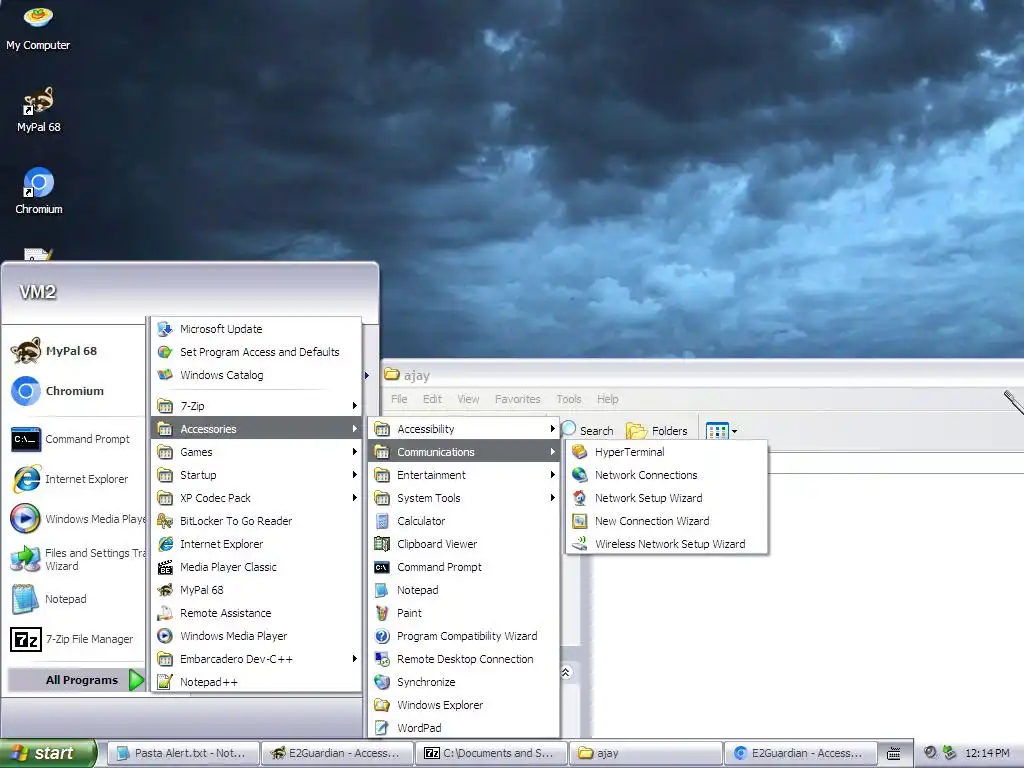Click the Program Compatibility Wizard icon

click(x=382, y=635)
